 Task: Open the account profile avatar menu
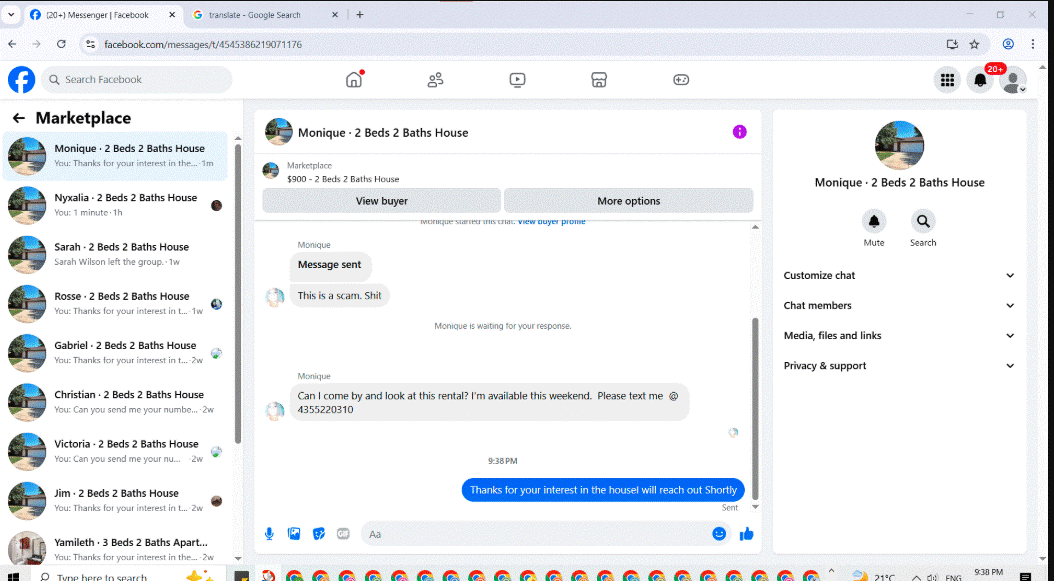[x=1012, y=80]
